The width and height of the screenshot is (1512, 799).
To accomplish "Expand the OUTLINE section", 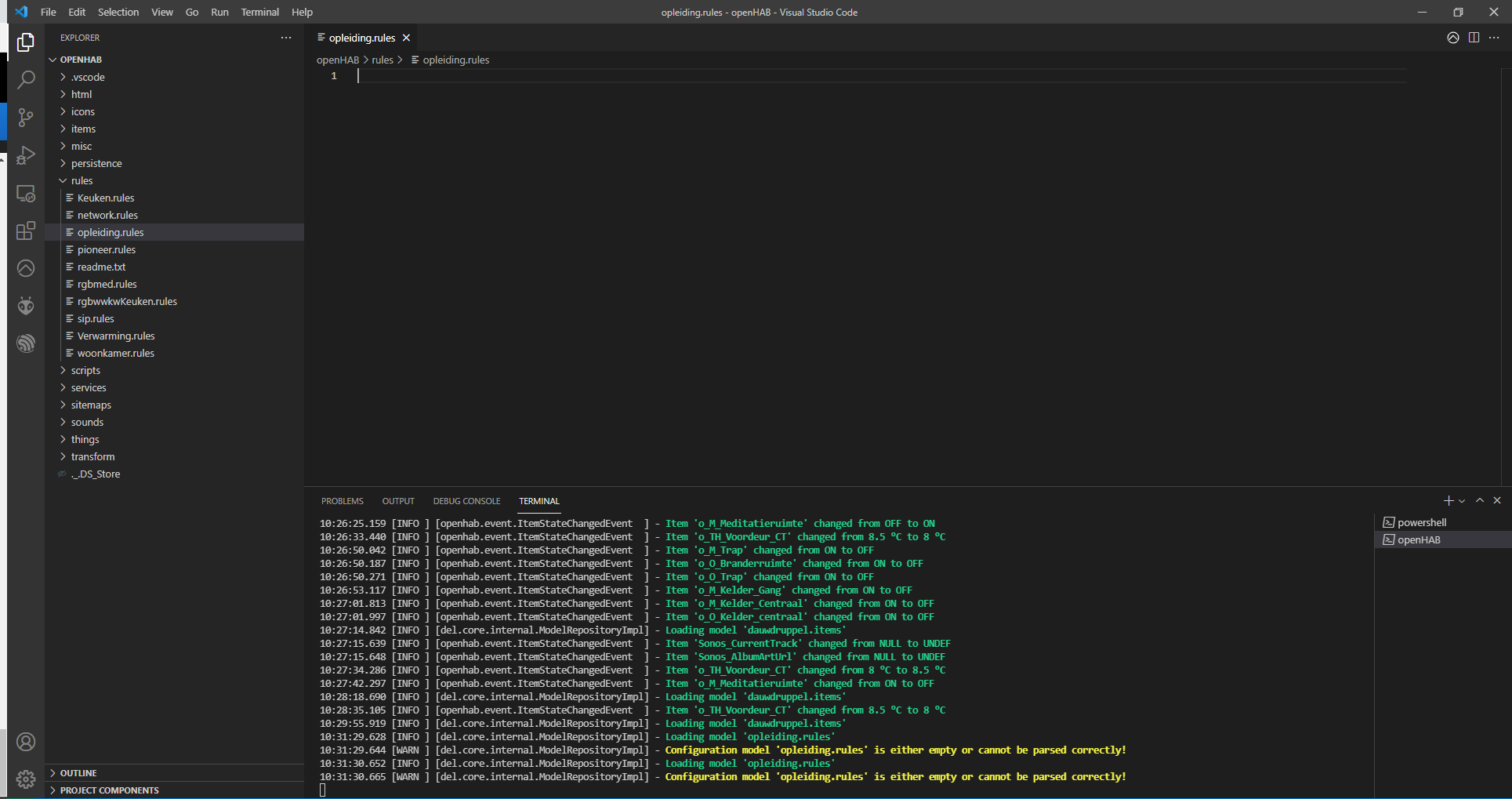I will coord(174,773).
